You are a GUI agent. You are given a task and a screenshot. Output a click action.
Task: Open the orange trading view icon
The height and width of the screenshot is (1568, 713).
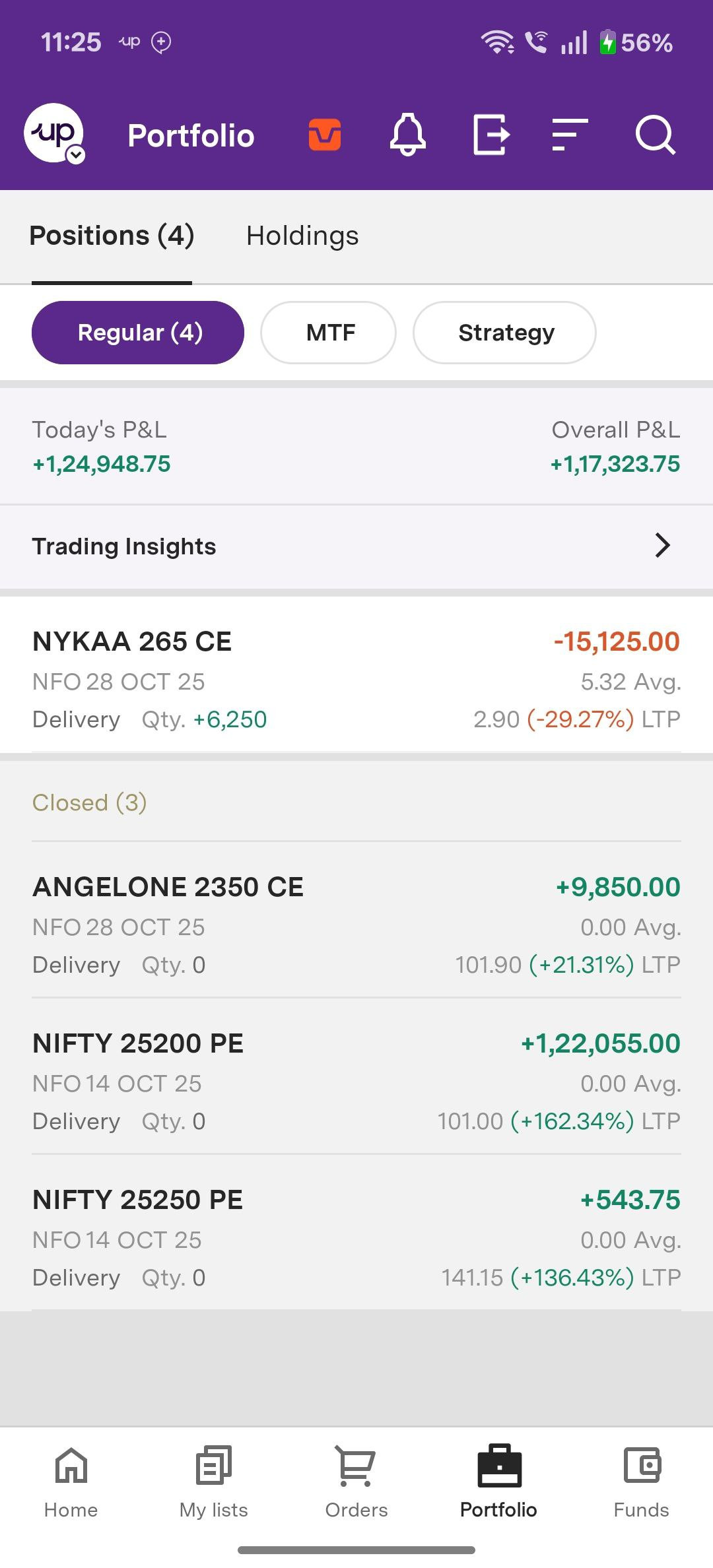click(325, 135)
